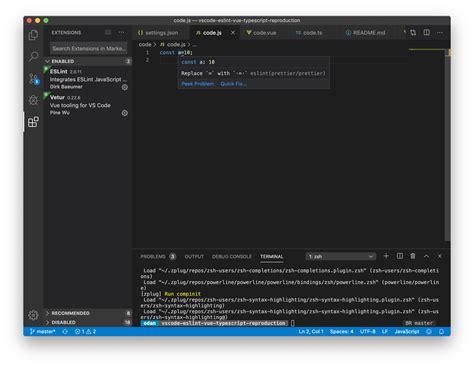Click Peek Problem in the hover popup
Viewport: 474px width, 367px height.
click(198, 84)
